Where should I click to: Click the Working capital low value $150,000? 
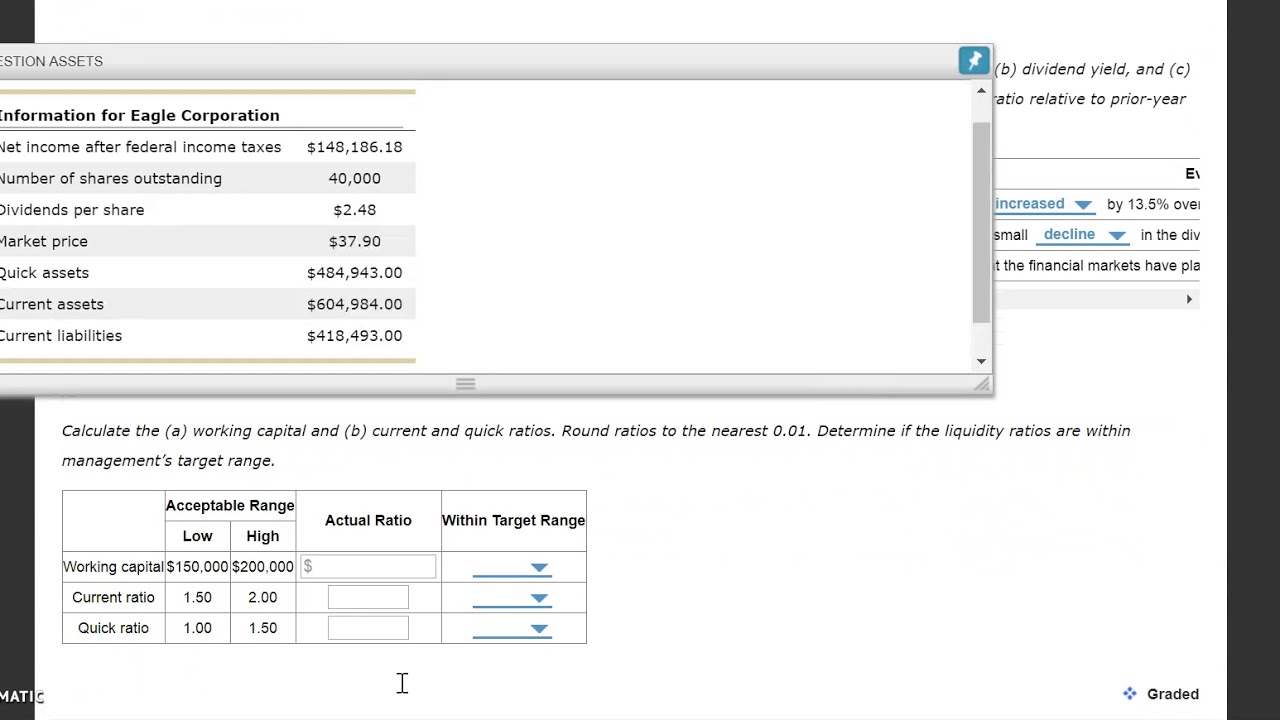197,567
